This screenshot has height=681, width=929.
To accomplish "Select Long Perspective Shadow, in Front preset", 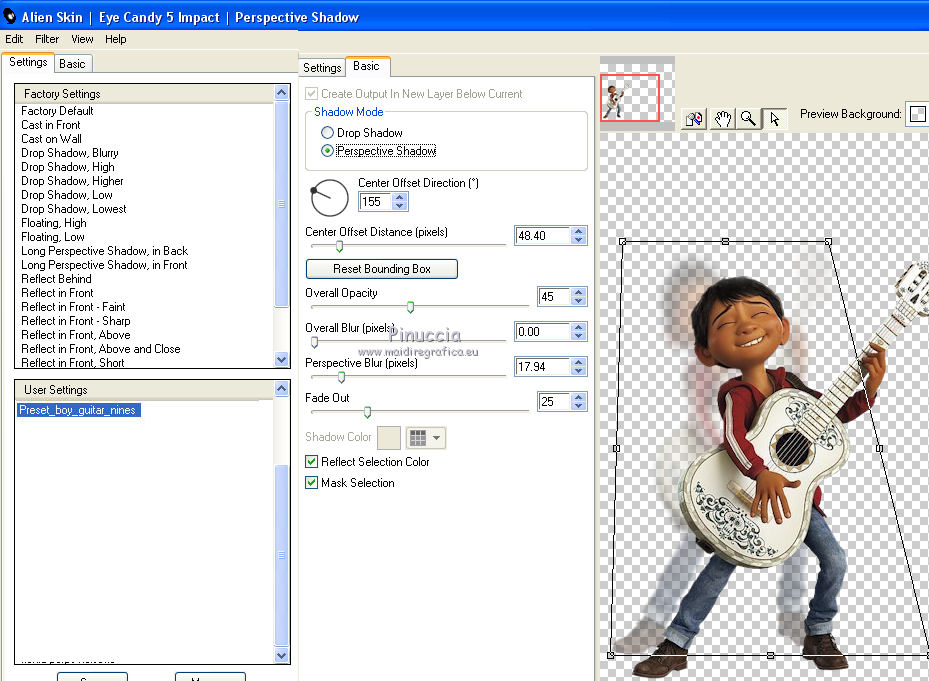I will [x=104, y=265].
